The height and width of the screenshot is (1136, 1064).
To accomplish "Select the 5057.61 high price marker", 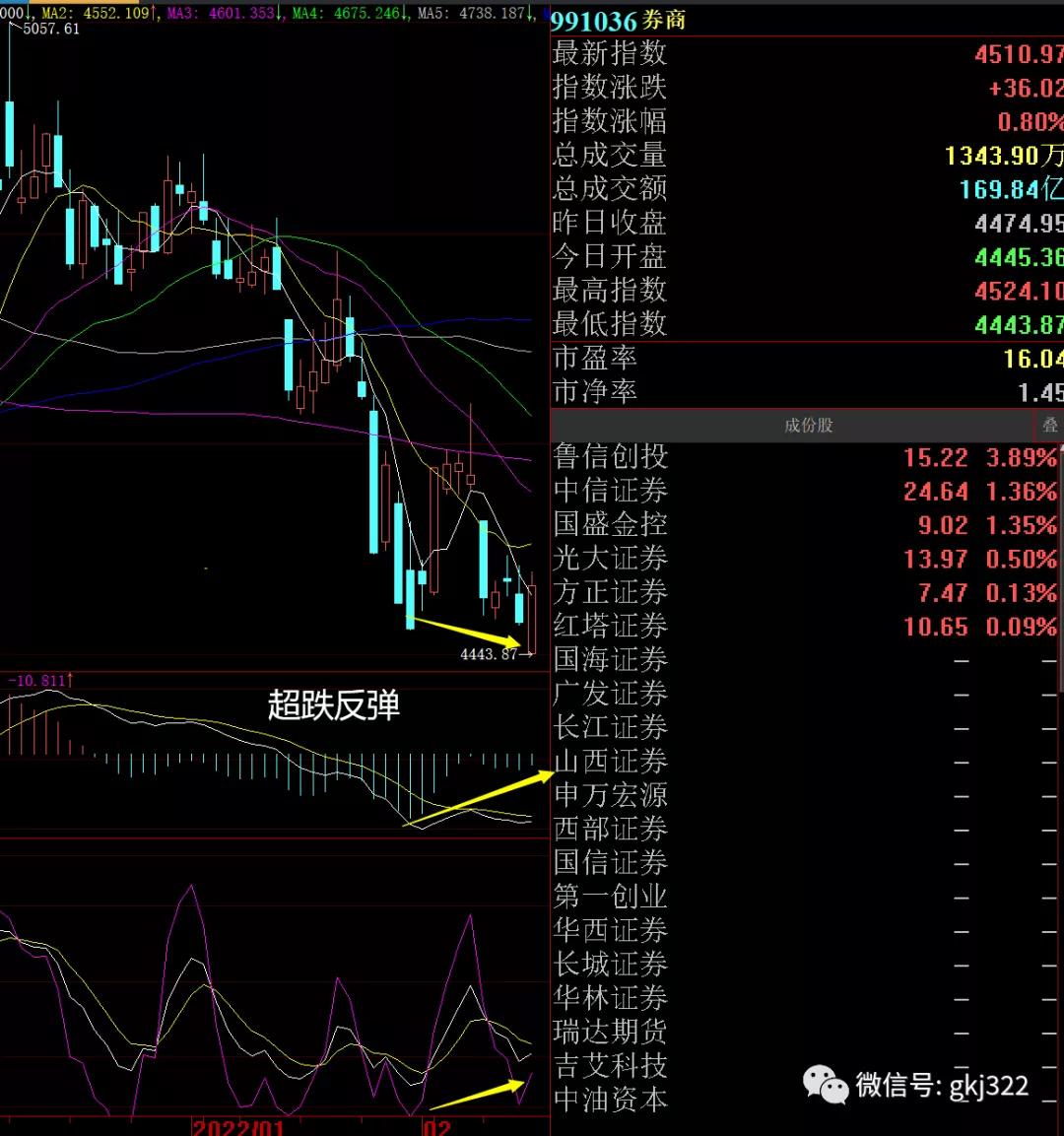I will pos(49,30).
